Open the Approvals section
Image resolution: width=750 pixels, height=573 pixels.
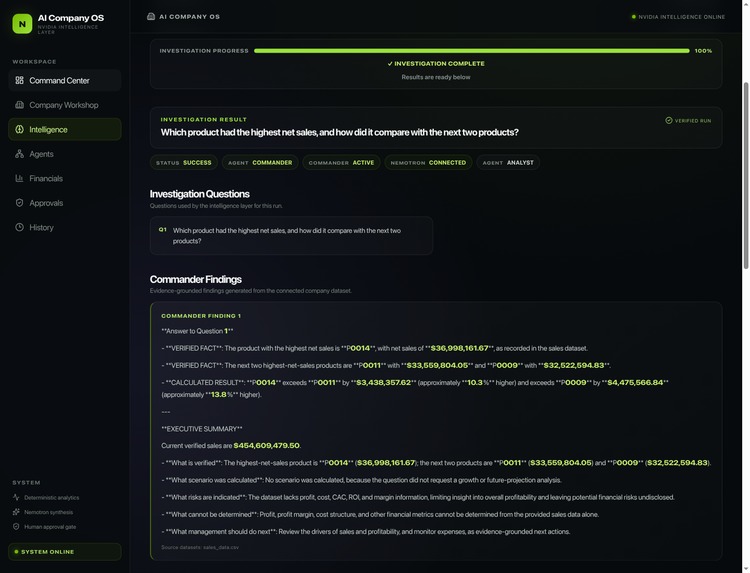(65, 203)
